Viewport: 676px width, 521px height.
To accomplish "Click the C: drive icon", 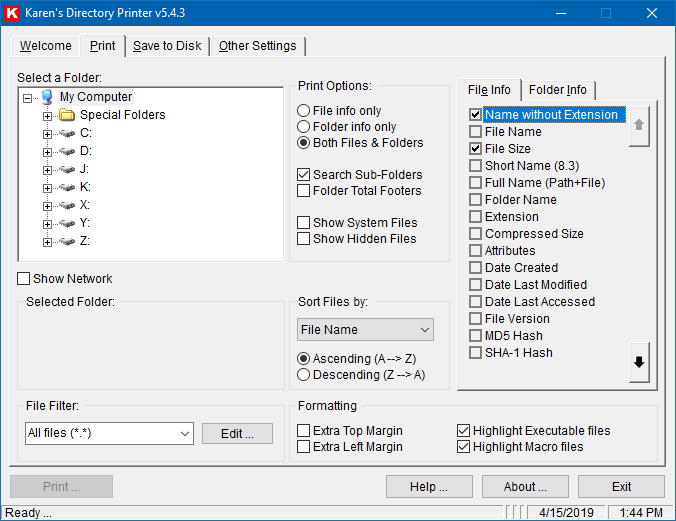I will tap(67, 133).
